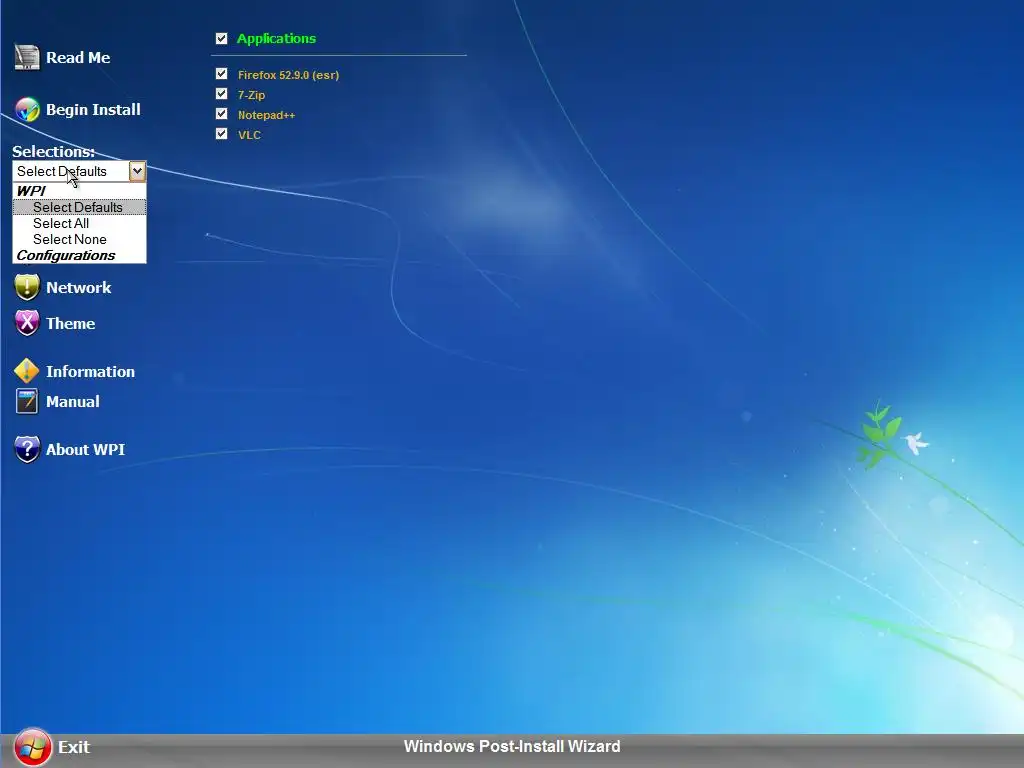Choose Select All from the list
Screen dimensions: 1024x768
click(79, 223)
